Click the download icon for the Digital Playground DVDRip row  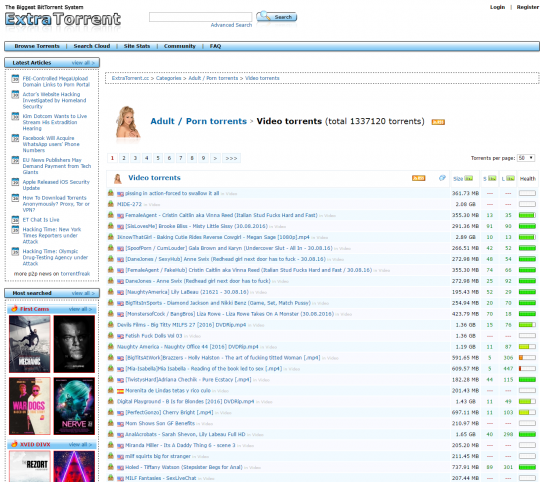click(x=111, y=401)
